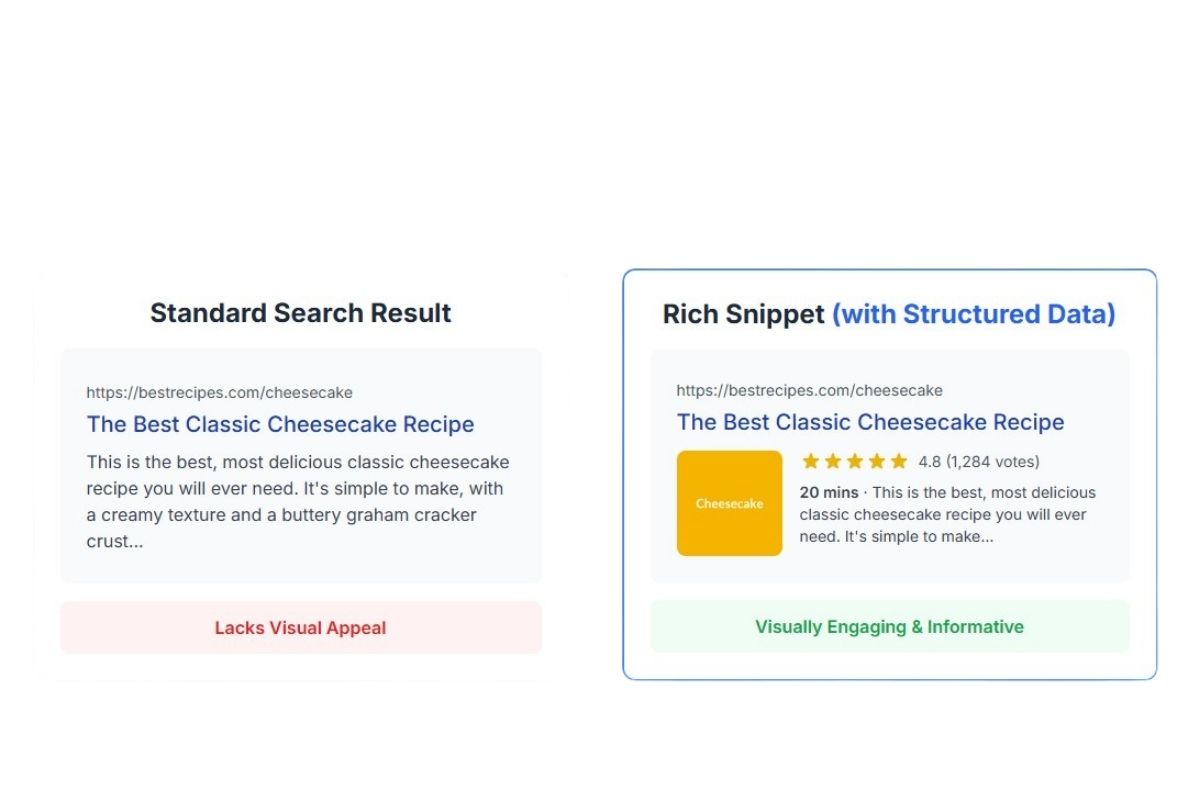Click the bold "20 mins" cook time
Screen dimensions: 1200x800
tap(828, 492)
